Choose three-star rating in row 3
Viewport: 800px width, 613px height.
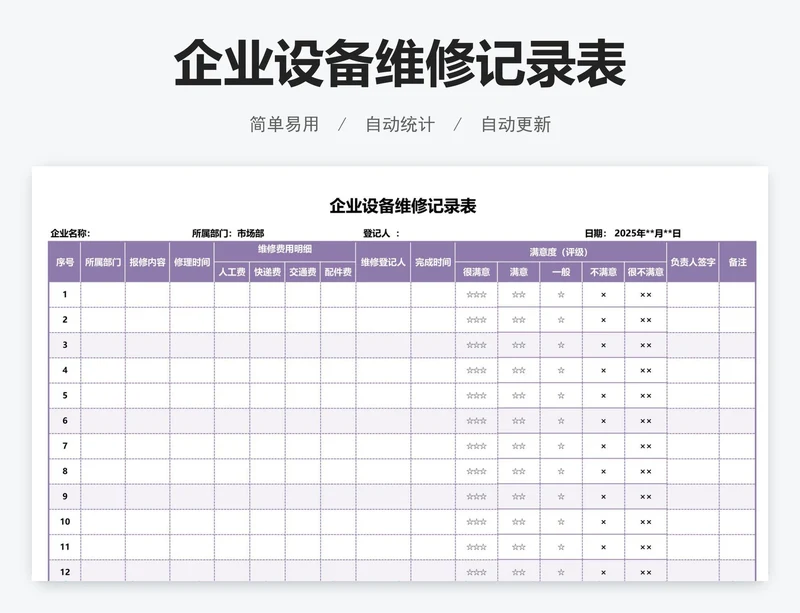point(477,345)
